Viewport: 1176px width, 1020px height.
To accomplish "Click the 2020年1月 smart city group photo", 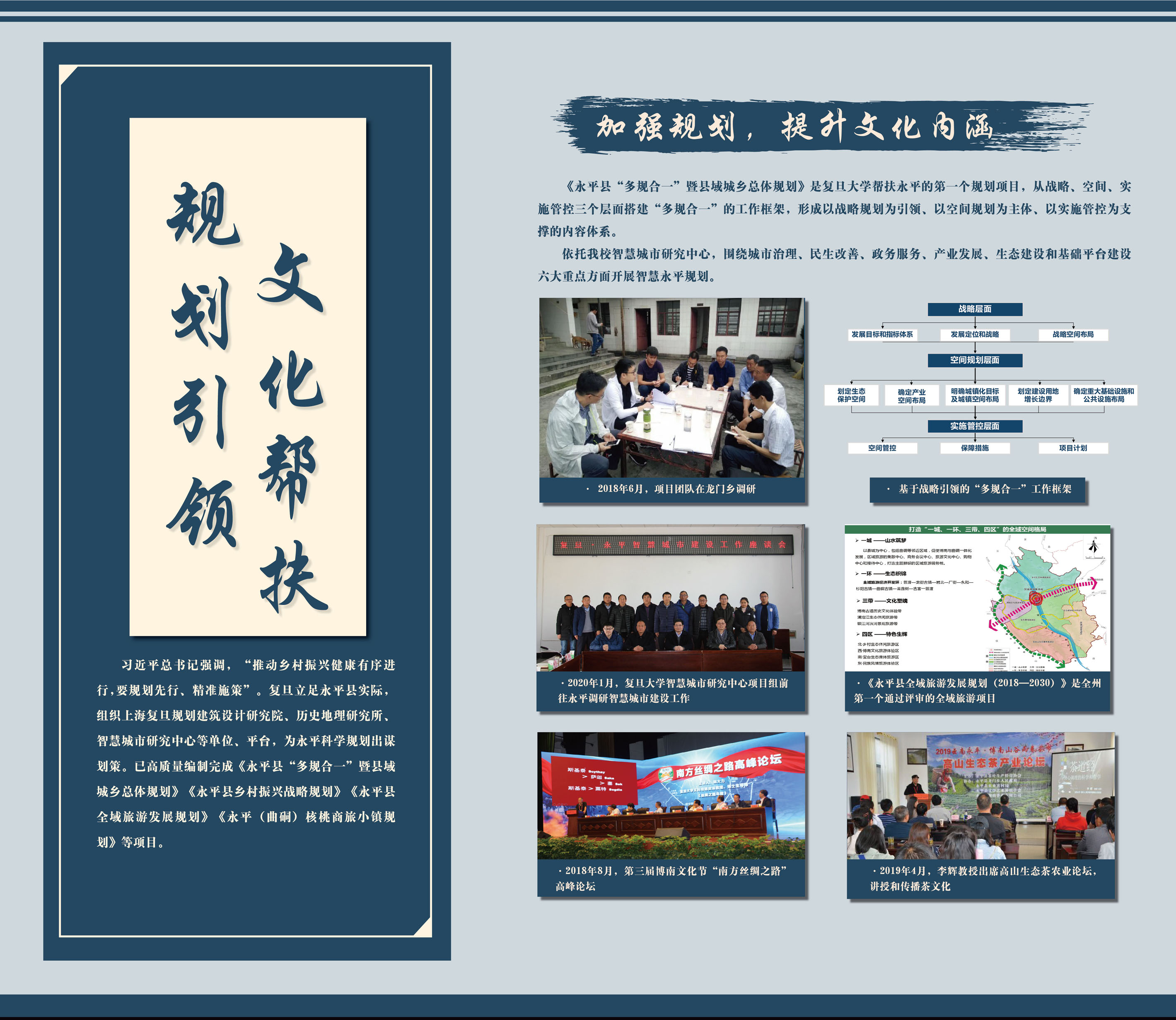I will pyautogui.click(x=671, y=598).
